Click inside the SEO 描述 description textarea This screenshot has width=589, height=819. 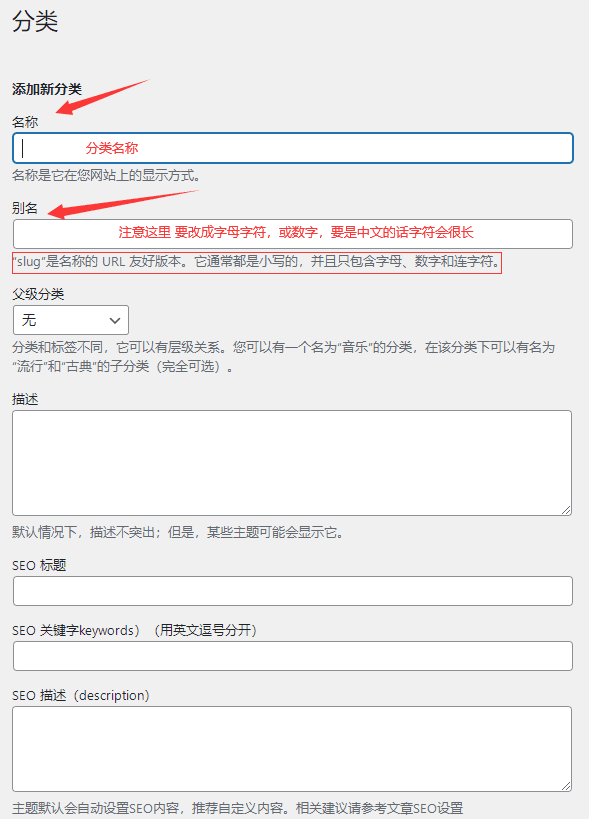pyautogui.click(x=292, y=749)
